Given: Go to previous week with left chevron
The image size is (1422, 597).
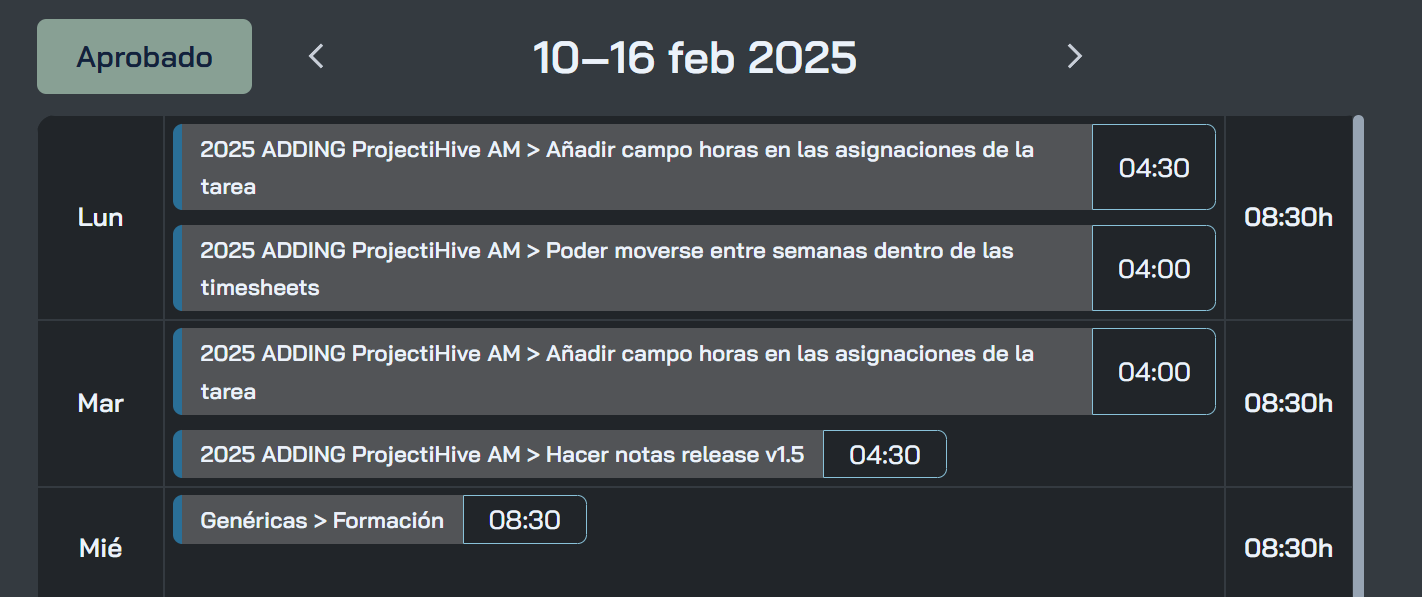Looking at the screenshot, I should [x=316, y=57].
